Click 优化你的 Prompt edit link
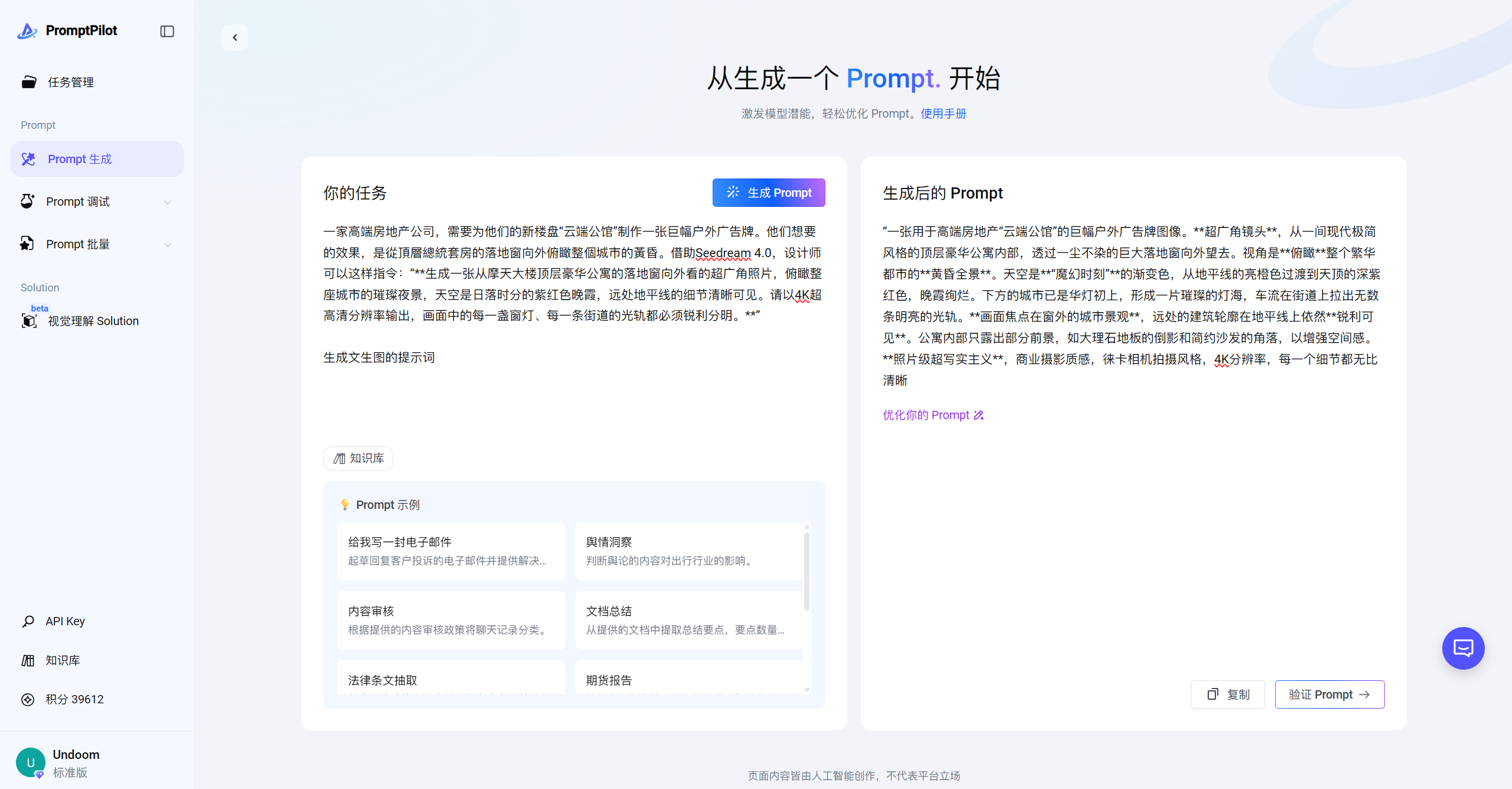This screenshot has width=1512, height=789. 933,415
